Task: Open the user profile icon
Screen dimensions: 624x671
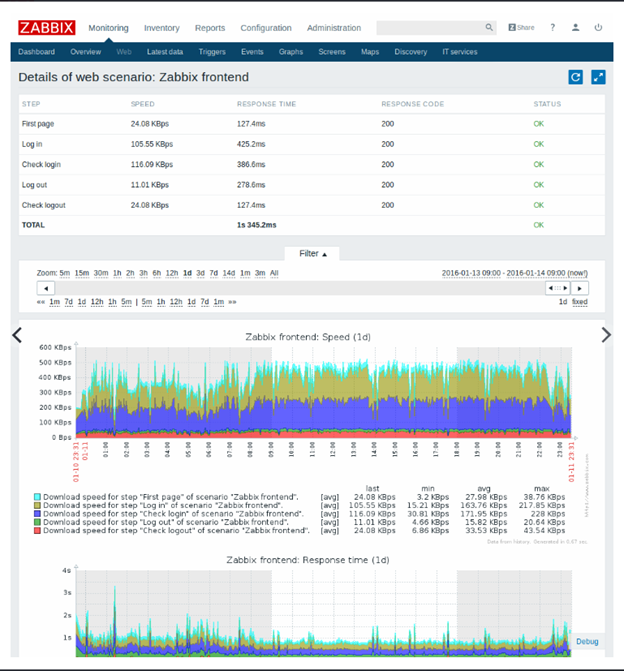Action: (576, 27)
